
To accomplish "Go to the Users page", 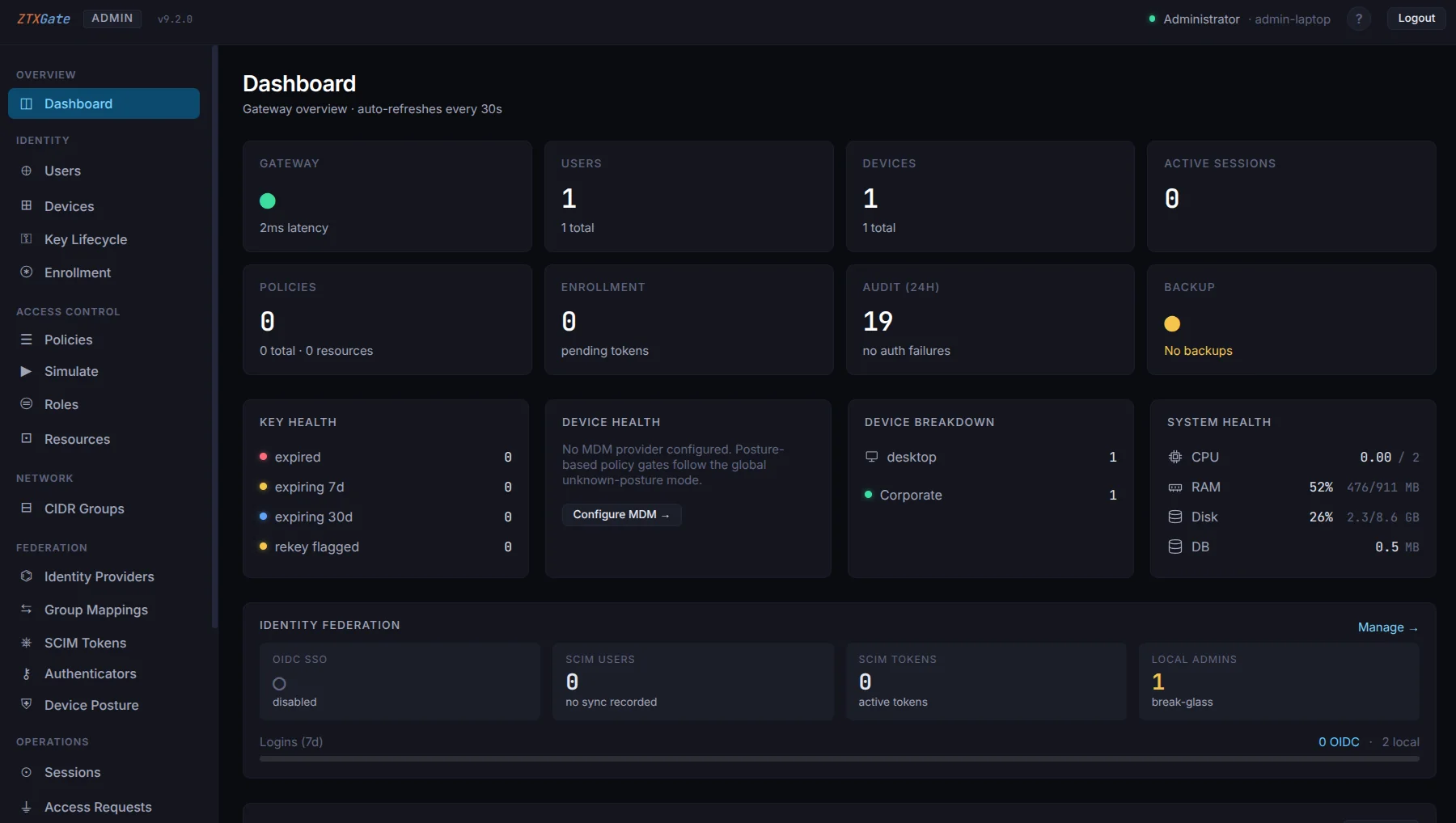I will tap(104, 171).
